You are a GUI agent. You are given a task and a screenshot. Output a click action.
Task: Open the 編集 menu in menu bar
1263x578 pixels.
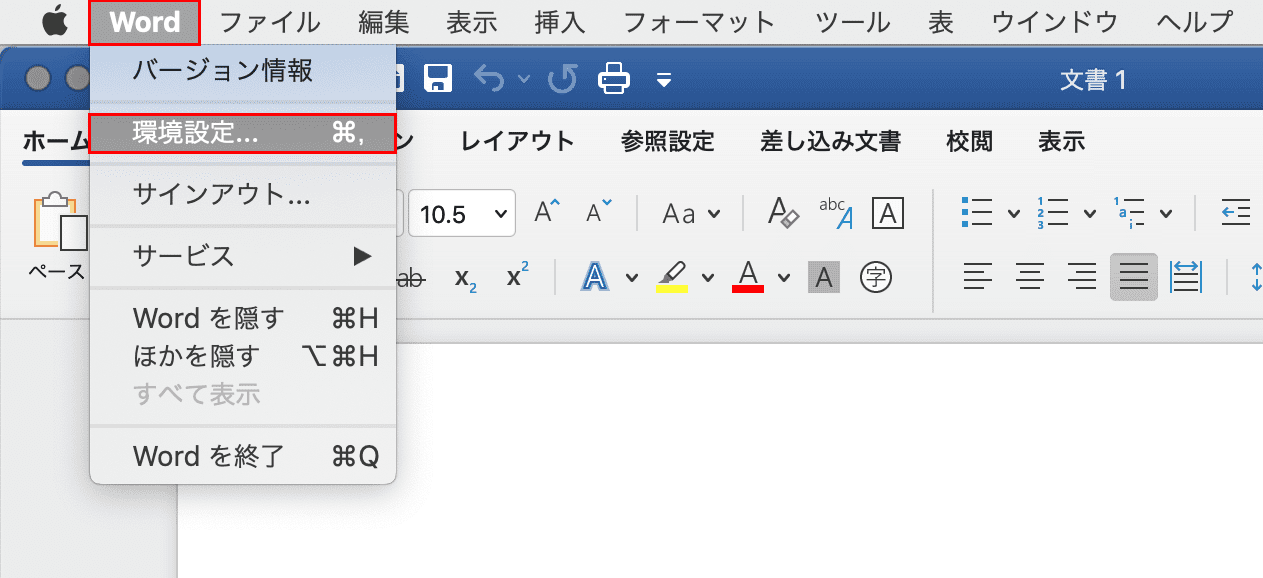(382, 22)
